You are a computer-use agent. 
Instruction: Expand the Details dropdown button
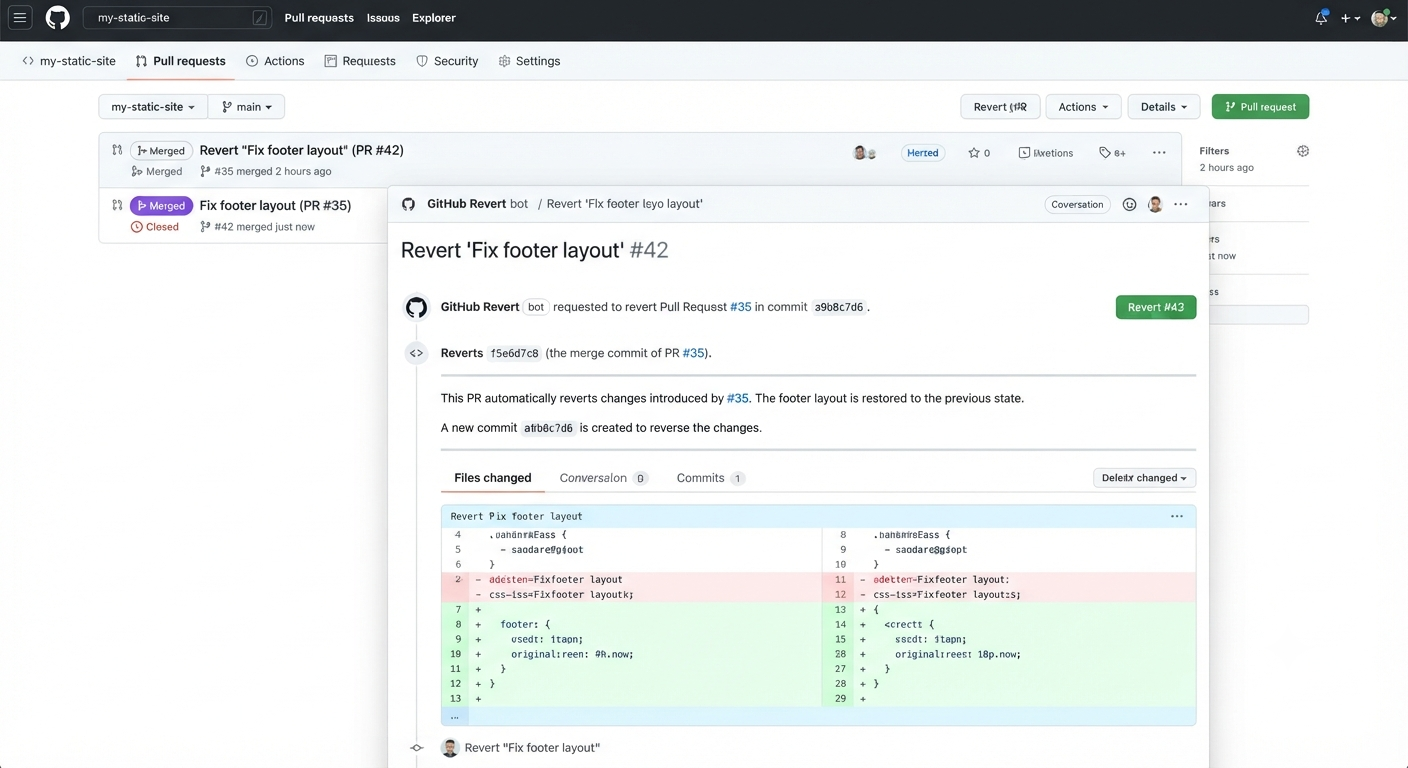tap(1164, 107)
